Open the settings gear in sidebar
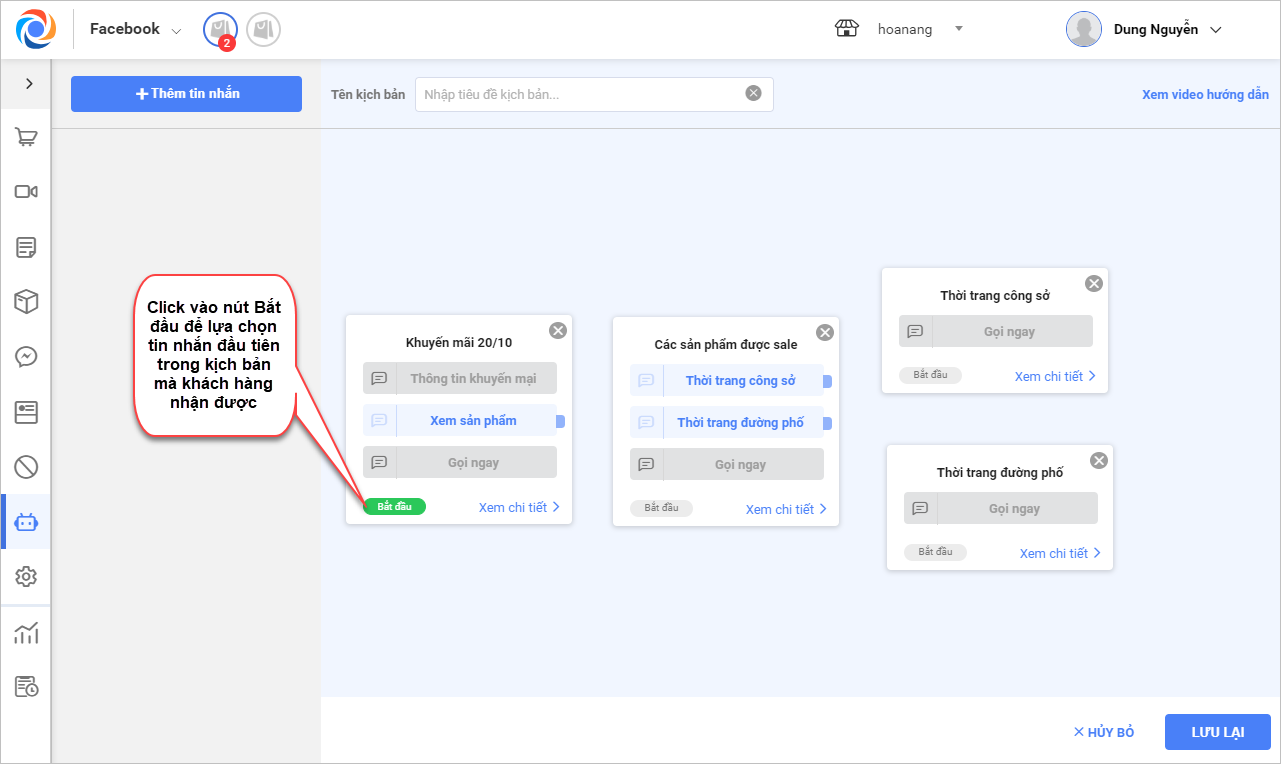The width and height of the screenshot is (1281, 764). click(x=26, y=576)
